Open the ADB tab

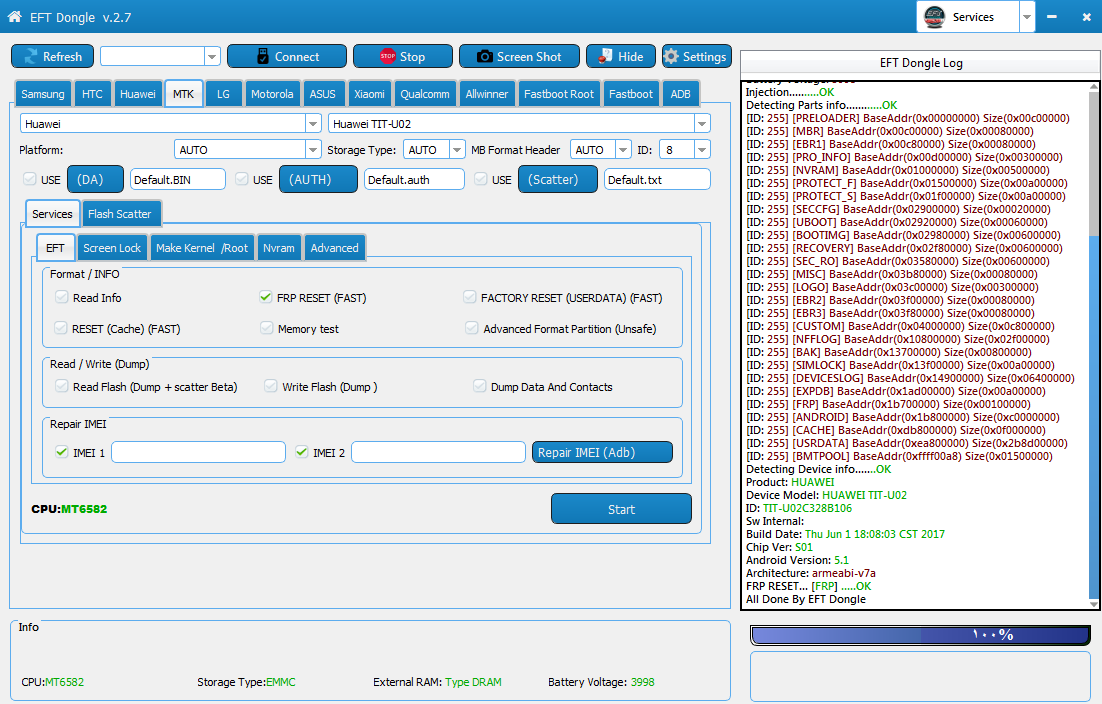pos(680,93)
